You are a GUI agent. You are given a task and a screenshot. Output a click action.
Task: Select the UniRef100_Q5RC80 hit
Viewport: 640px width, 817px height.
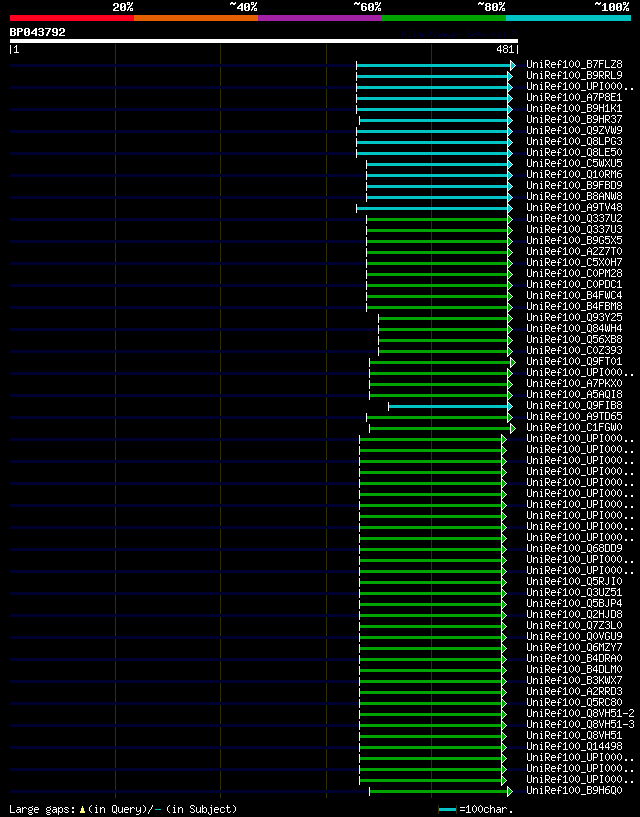point(574,702)
